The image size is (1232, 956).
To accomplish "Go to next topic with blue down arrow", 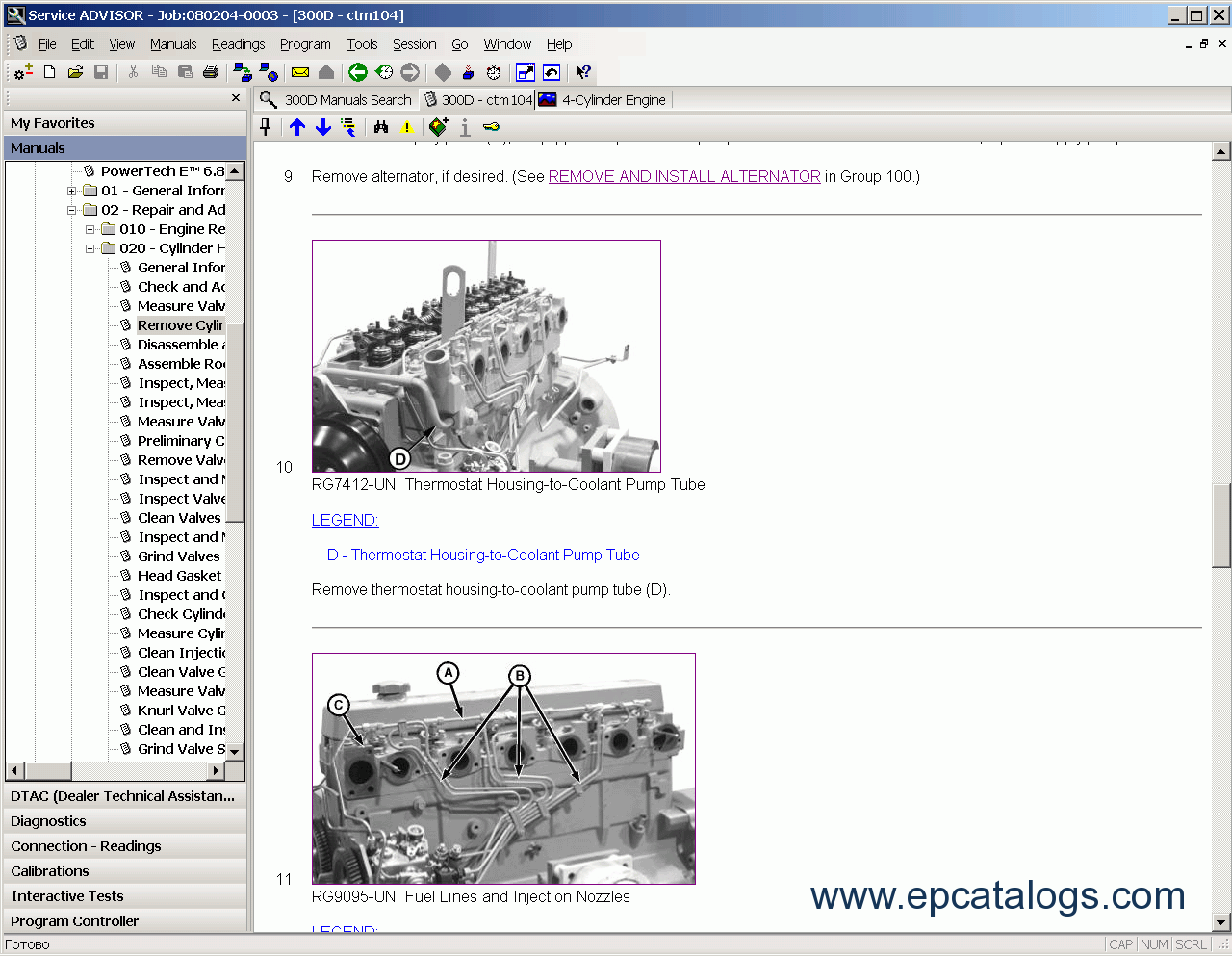I will pos(323,127).
